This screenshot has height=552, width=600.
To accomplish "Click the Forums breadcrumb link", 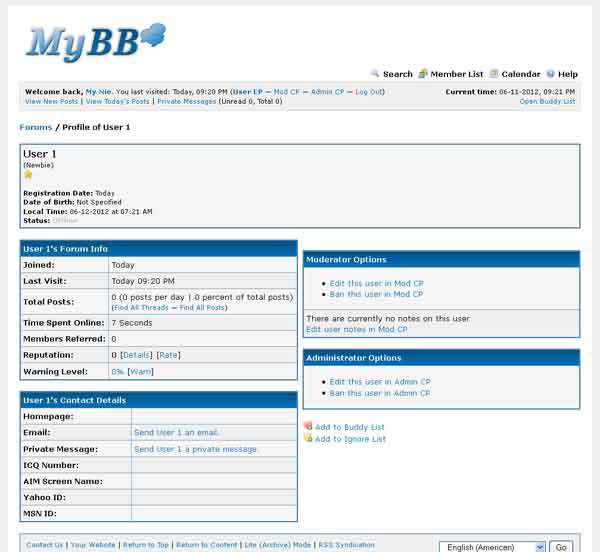I will (x=36, y=127).
